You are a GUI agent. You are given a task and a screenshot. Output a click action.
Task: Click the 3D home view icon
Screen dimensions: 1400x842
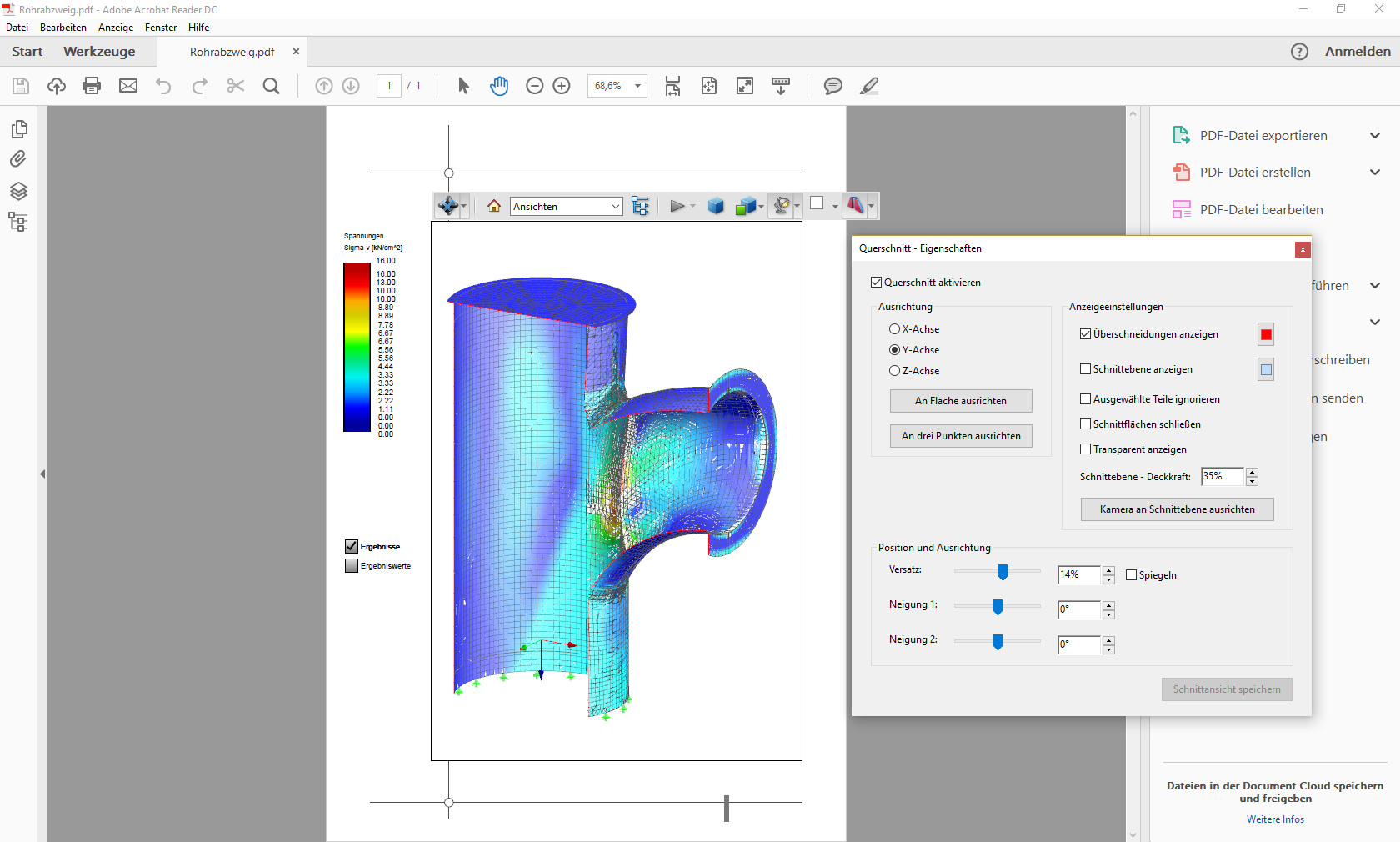point(494,206)
